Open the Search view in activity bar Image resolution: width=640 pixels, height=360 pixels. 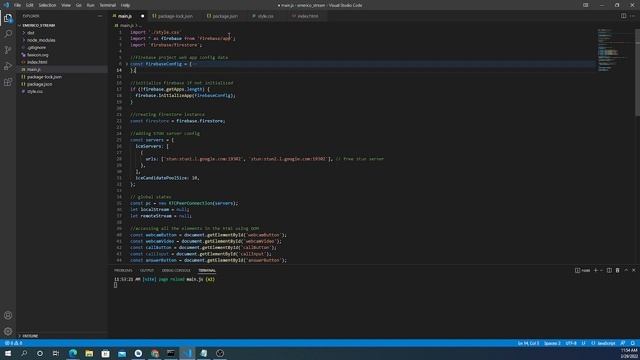[x=8, y=34]
